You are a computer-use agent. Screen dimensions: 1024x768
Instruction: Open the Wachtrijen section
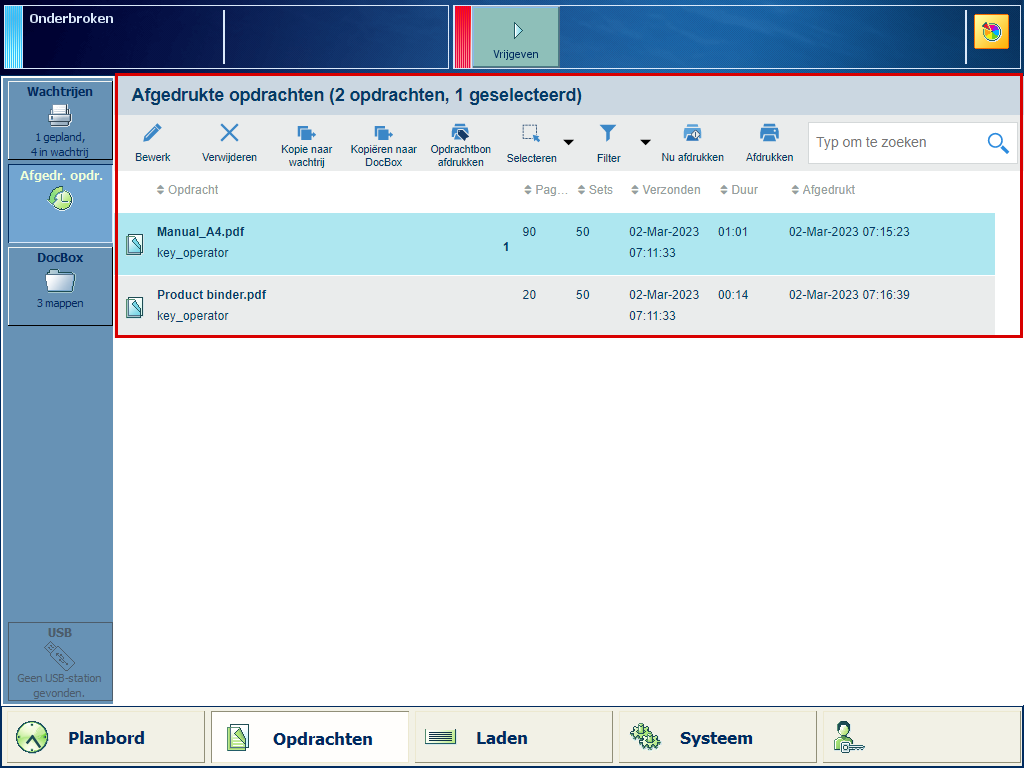60,121
